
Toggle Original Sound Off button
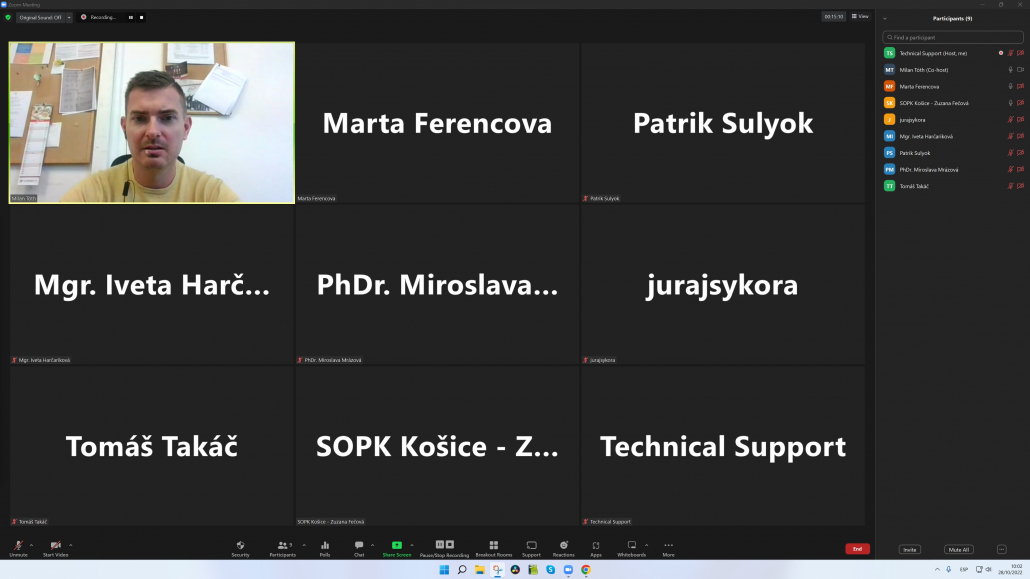point(42,17)
